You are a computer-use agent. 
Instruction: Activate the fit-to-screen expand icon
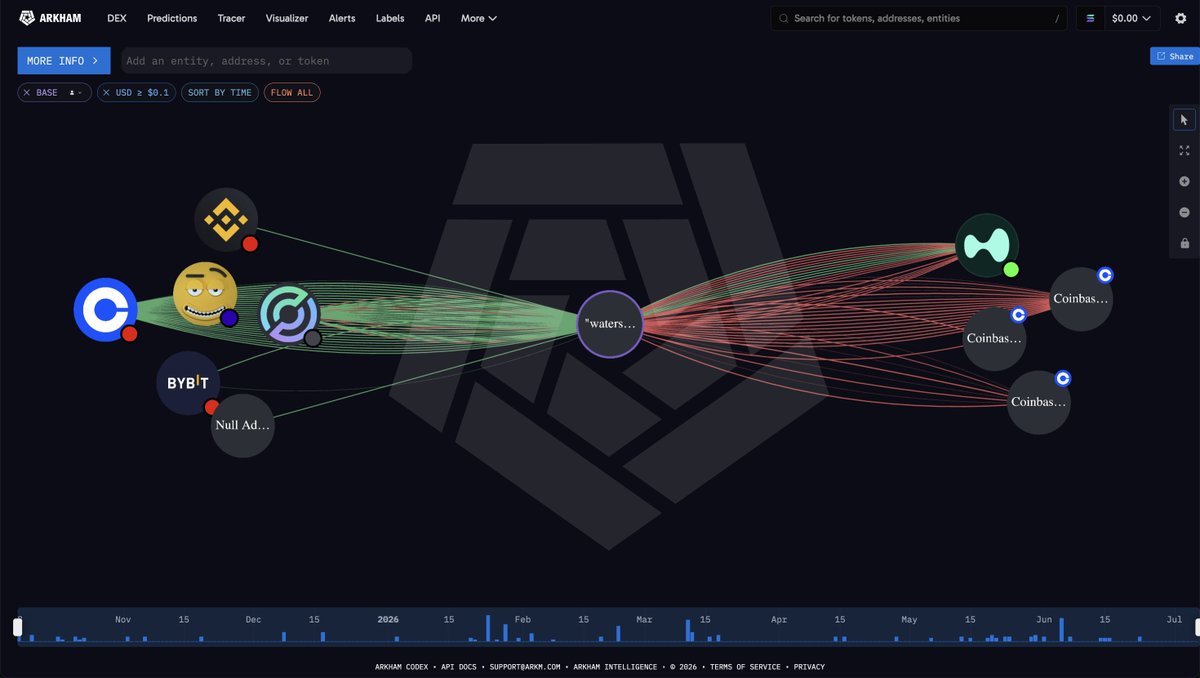coord(1184,151)
